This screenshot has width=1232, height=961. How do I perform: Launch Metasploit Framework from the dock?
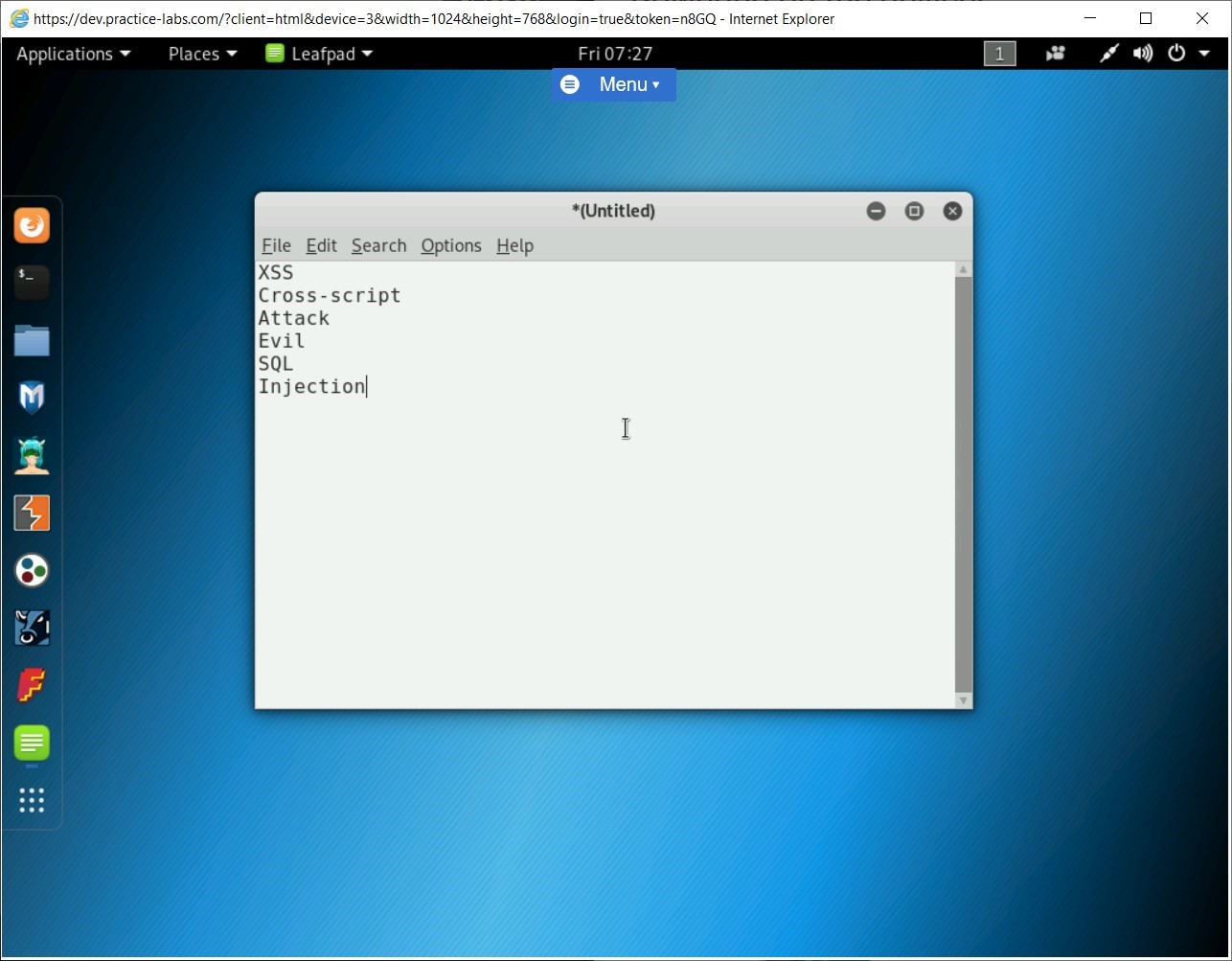(x=32, y=398)
